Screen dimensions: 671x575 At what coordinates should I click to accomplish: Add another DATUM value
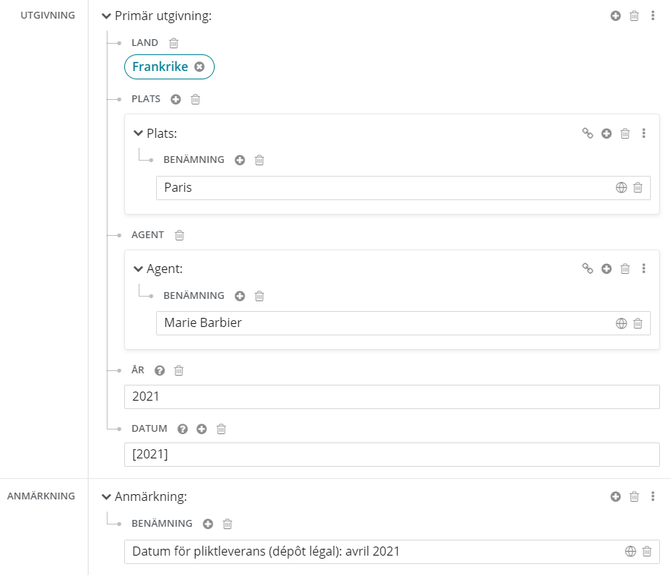tap(202, 429)
